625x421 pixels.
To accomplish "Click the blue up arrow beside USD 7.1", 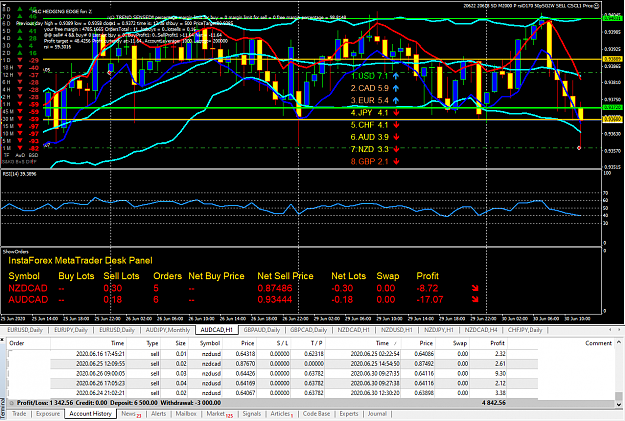I will coord(395,76).
